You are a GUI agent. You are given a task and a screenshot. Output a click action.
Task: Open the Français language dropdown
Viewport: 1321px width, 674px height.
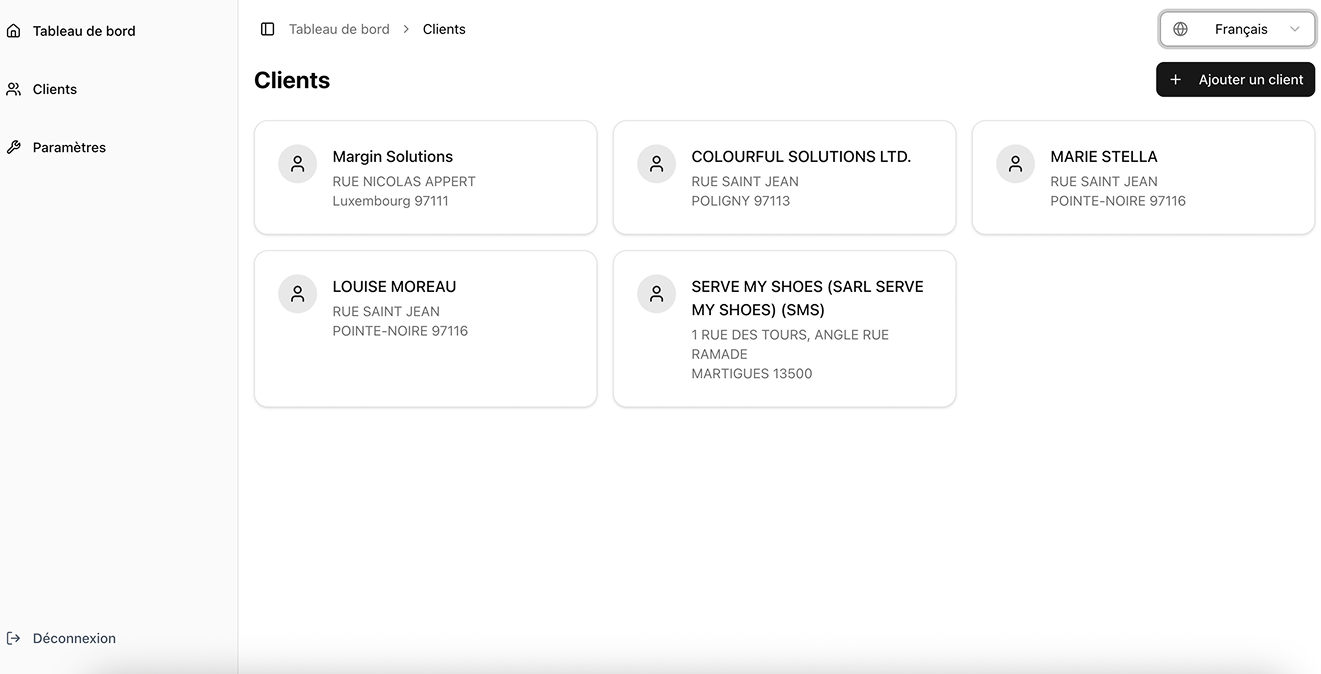click(1237, 29)
